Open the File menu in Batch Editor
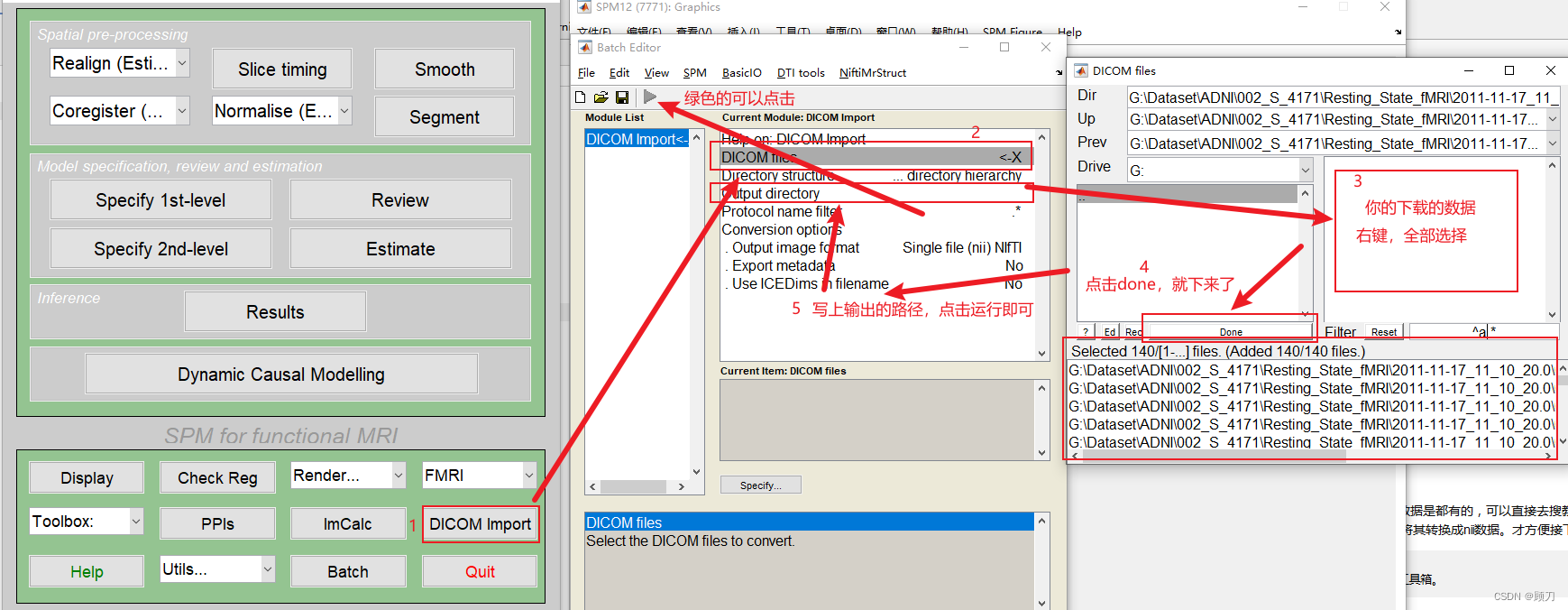The height and width of the screenshot is (610, 1568). pos(586,72)
